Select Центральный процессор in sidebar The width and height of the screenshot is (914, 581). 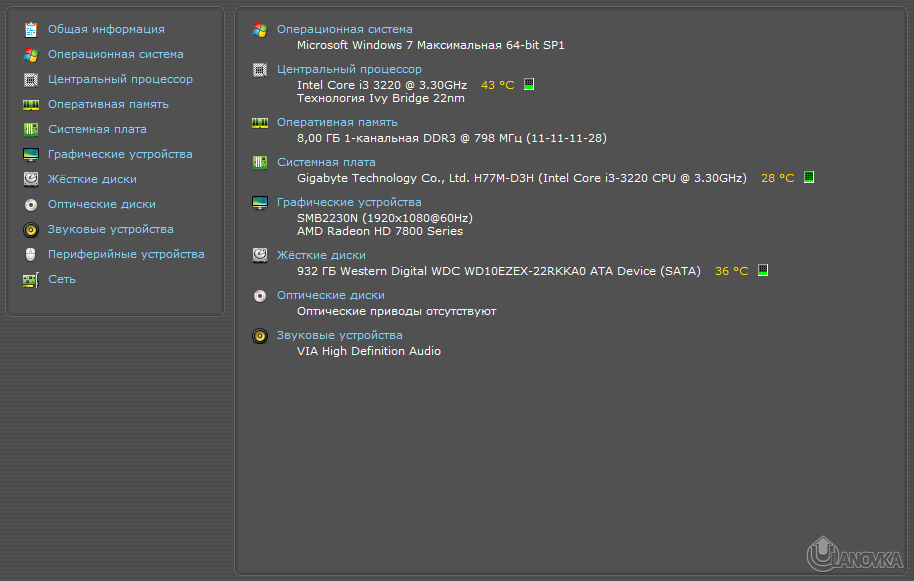(120, 79)
